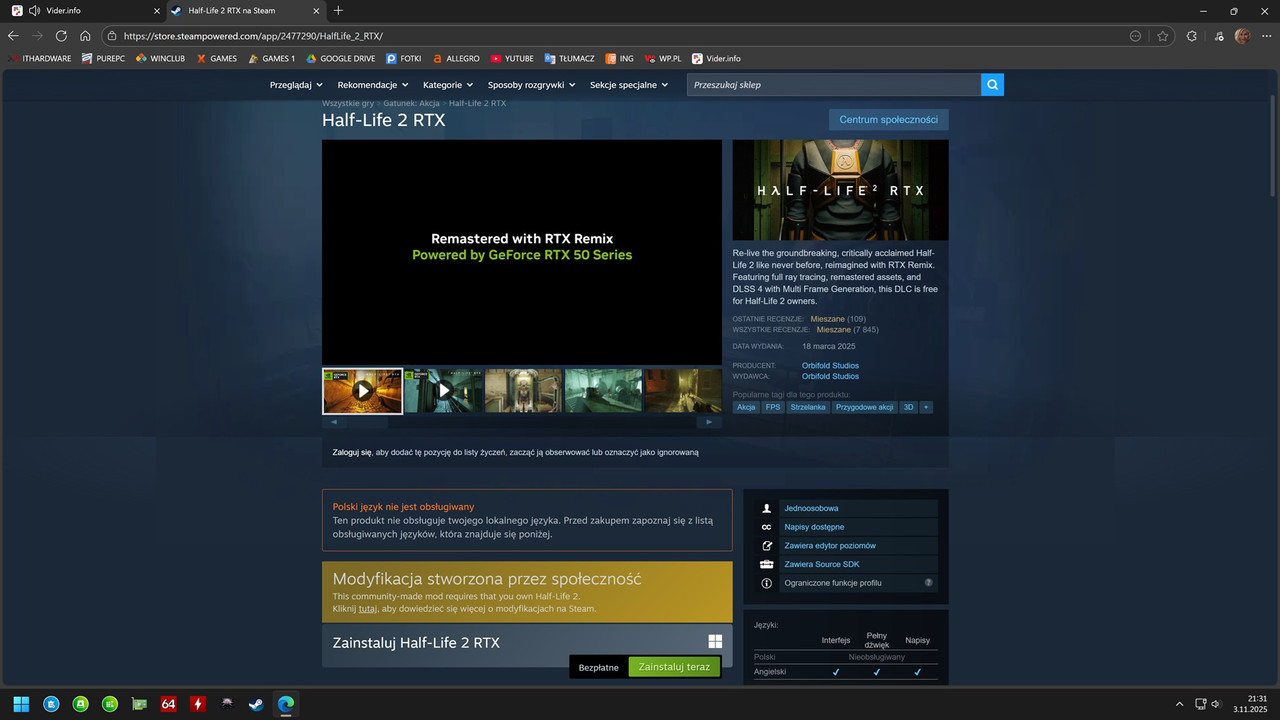This screenshot has height=720, width=1280.
Task: Play the first trailer thumbnail
Action: tap(362, 391)
